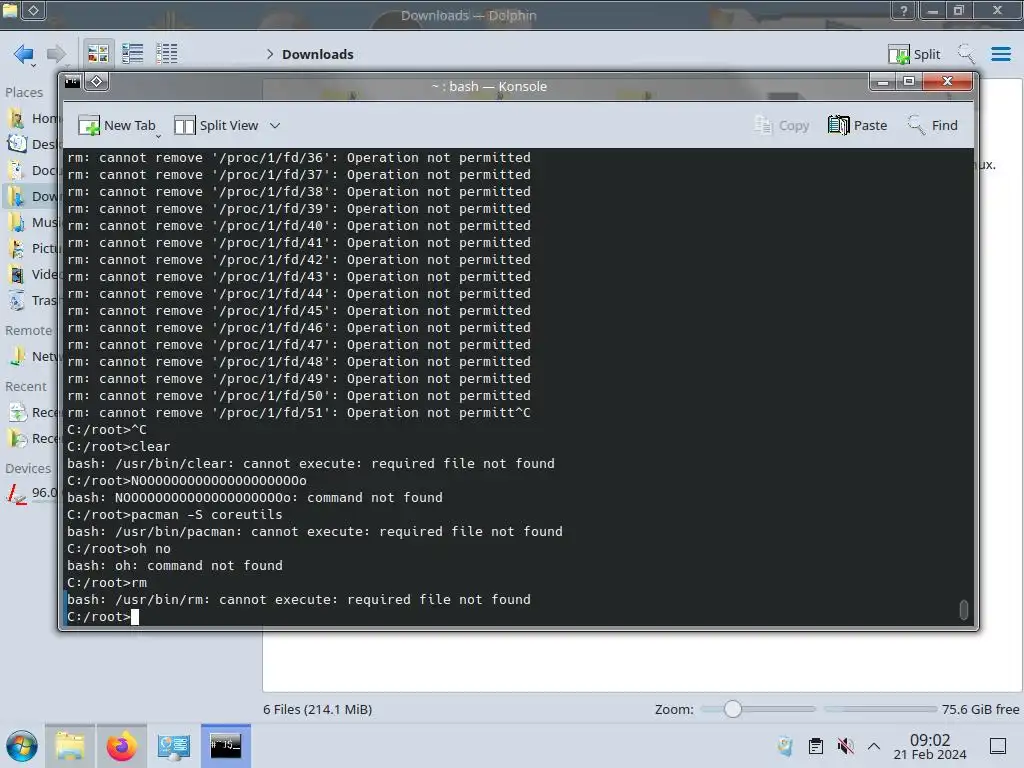Open system settings taskbar icon
This screenshot has height=768, width=1024.
click(x=174, y=746)
